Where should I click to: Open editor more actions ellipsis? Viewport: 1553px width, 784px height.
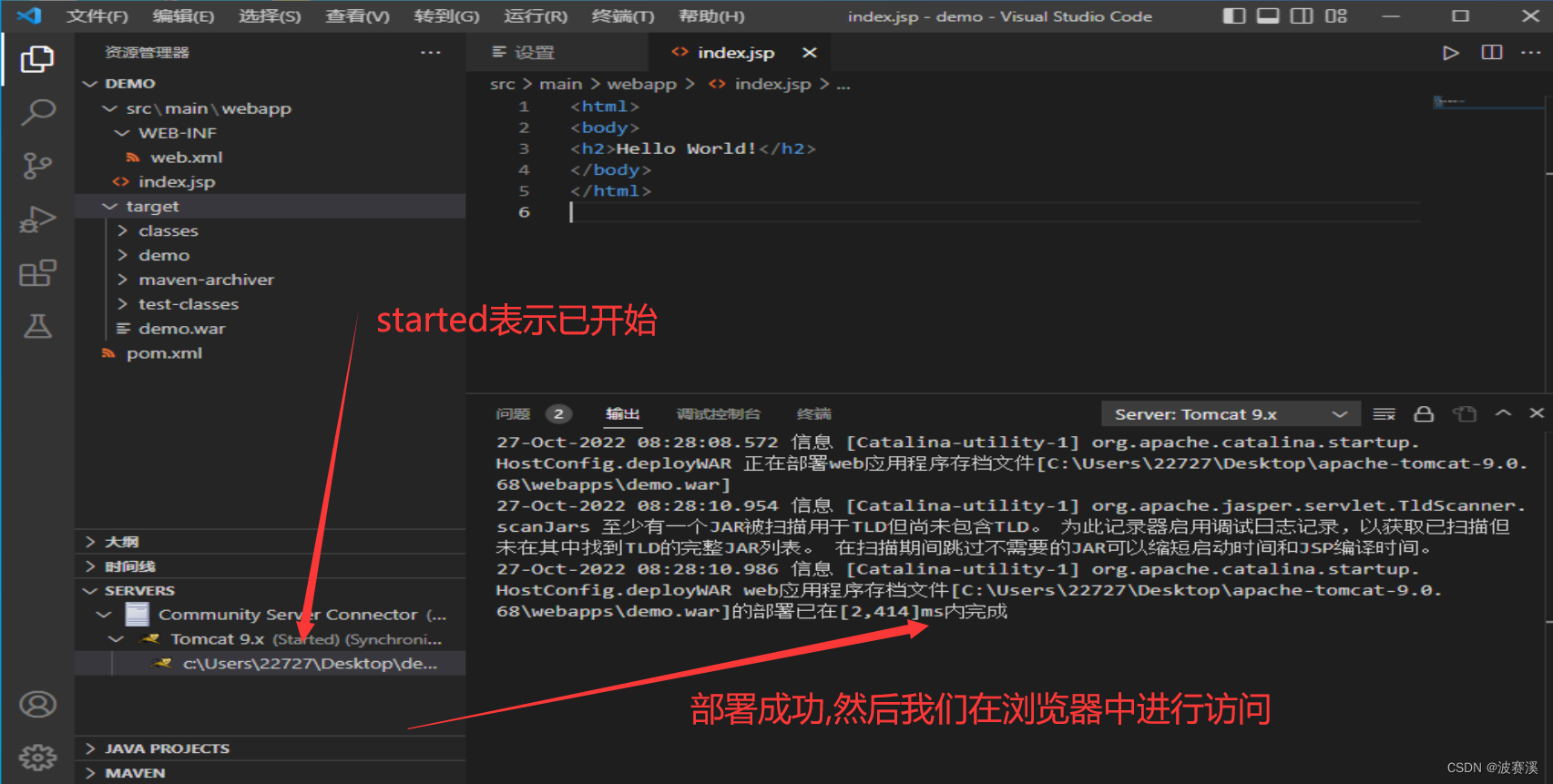[1531, 53]
